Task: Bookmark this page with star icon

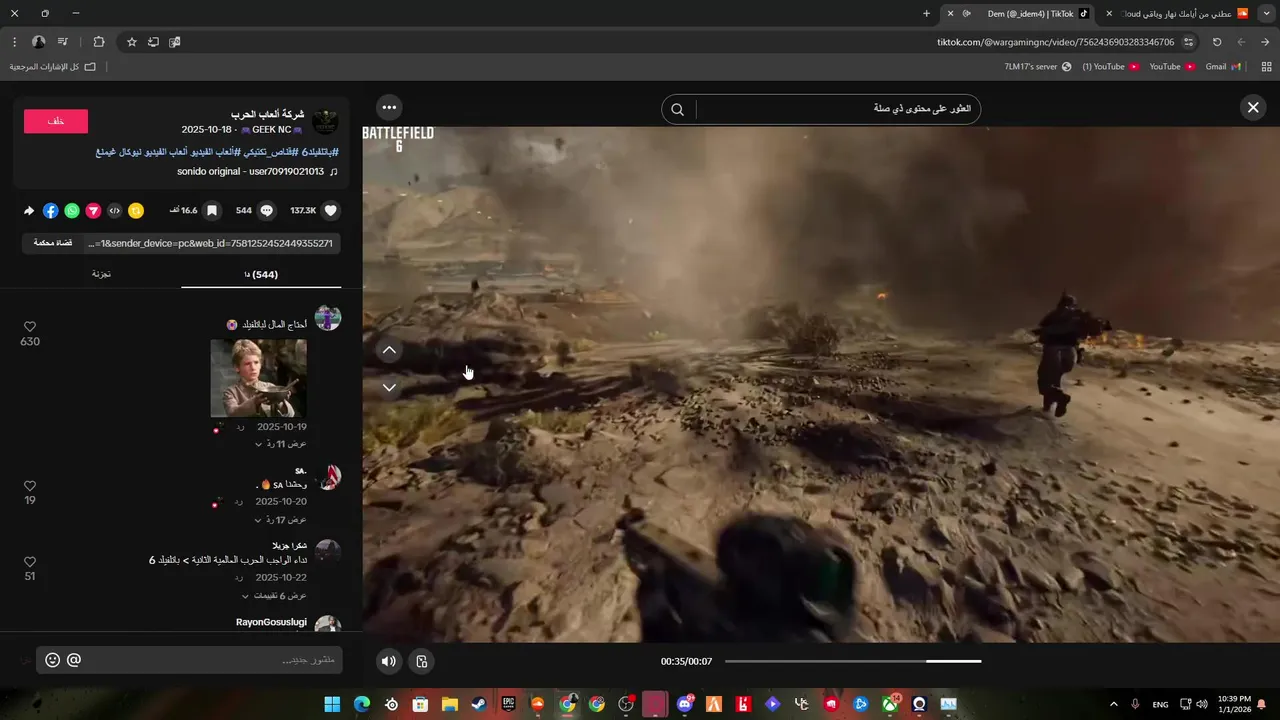Action: pyautogui.click(x=131, y=42)
